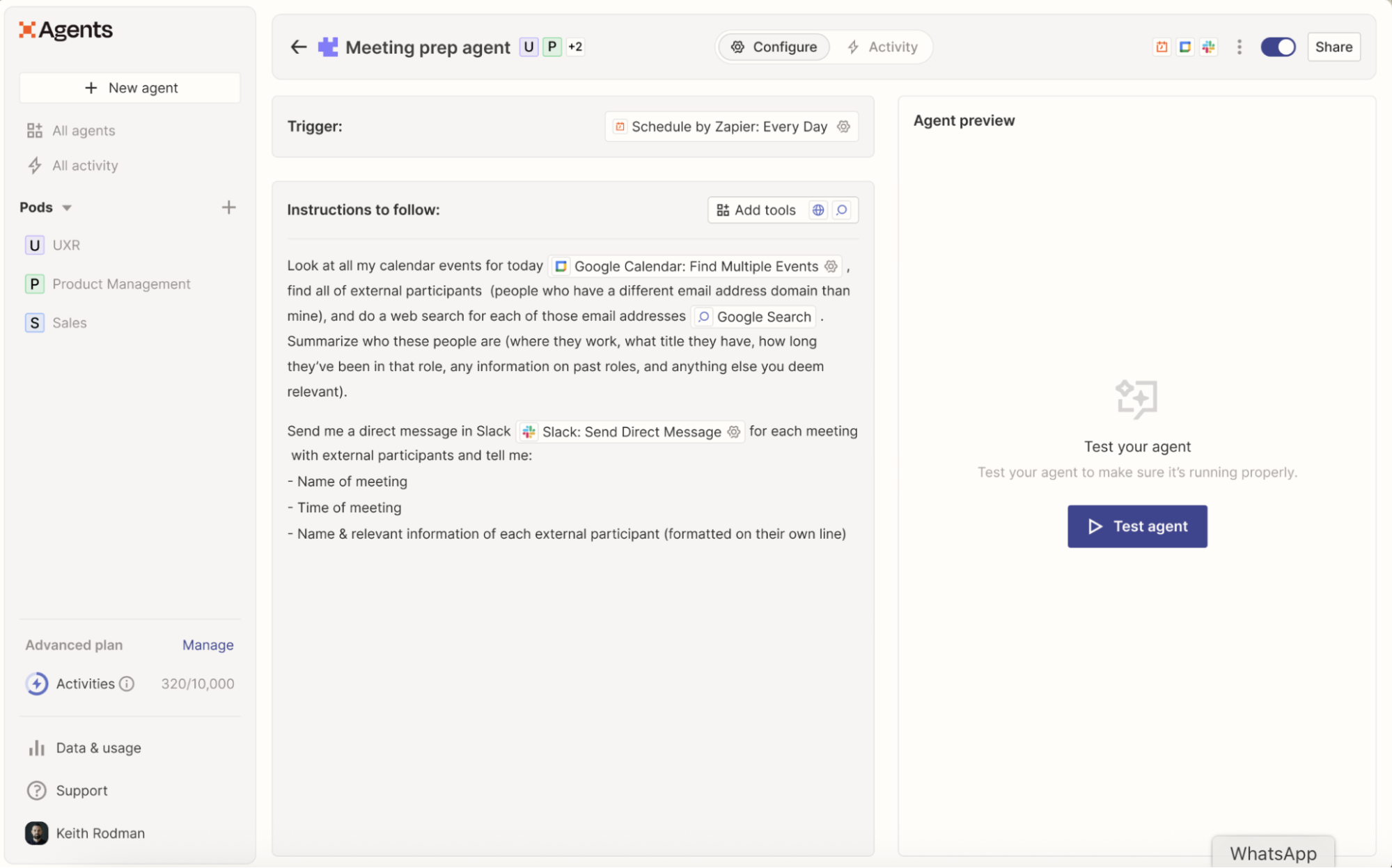Click the Slack icon in the top header
This screenshot has height=868, width=1392.
tap(1209, 47)
